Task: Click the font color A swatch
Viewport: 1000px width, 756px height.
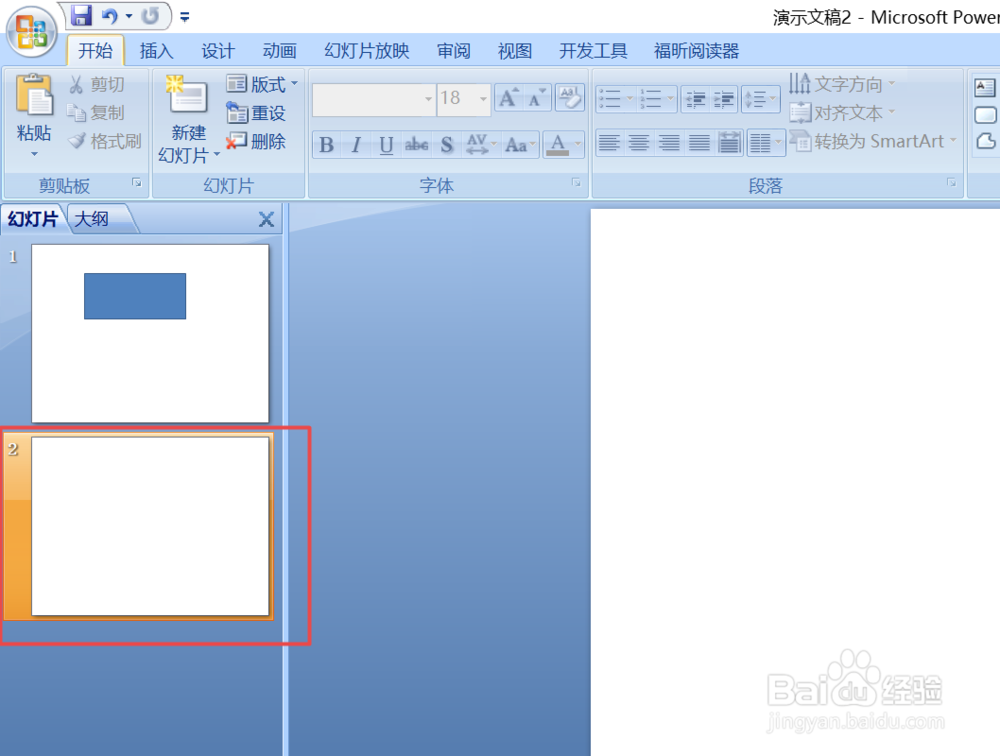Action: click(557, 145)
